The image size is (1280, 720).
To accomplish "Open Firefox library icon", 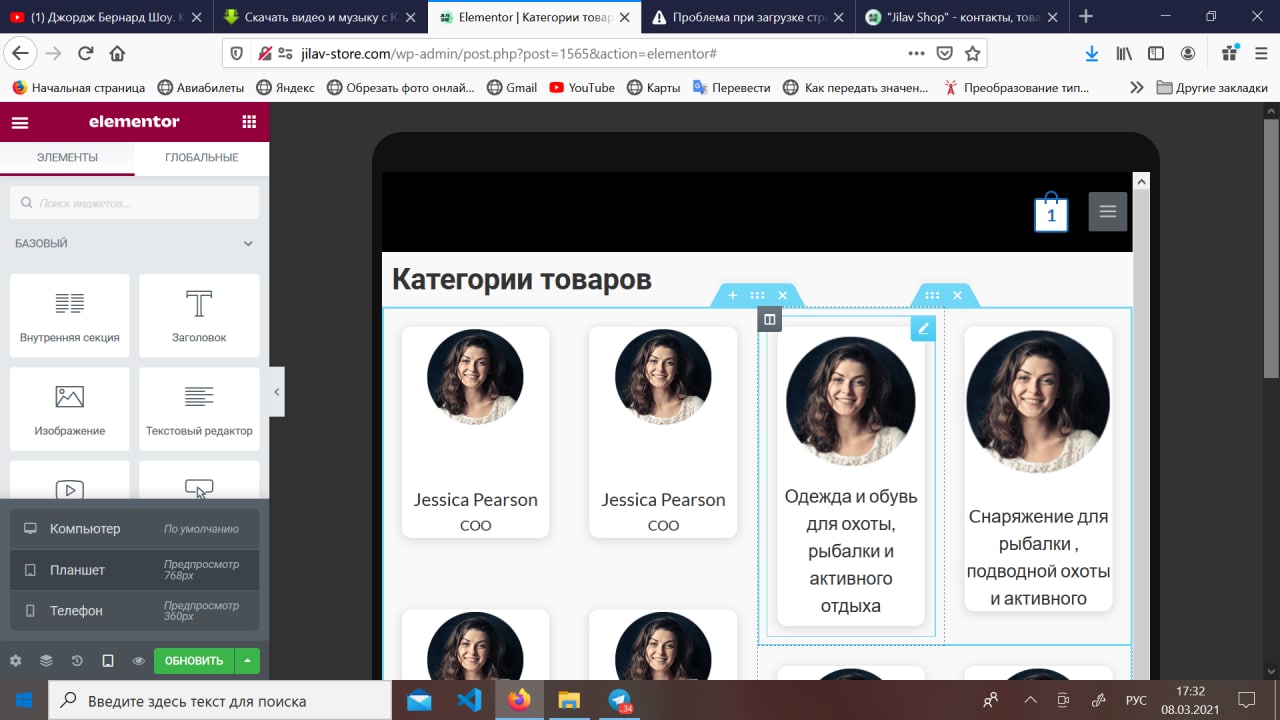I will click(x=1124, y=54).
